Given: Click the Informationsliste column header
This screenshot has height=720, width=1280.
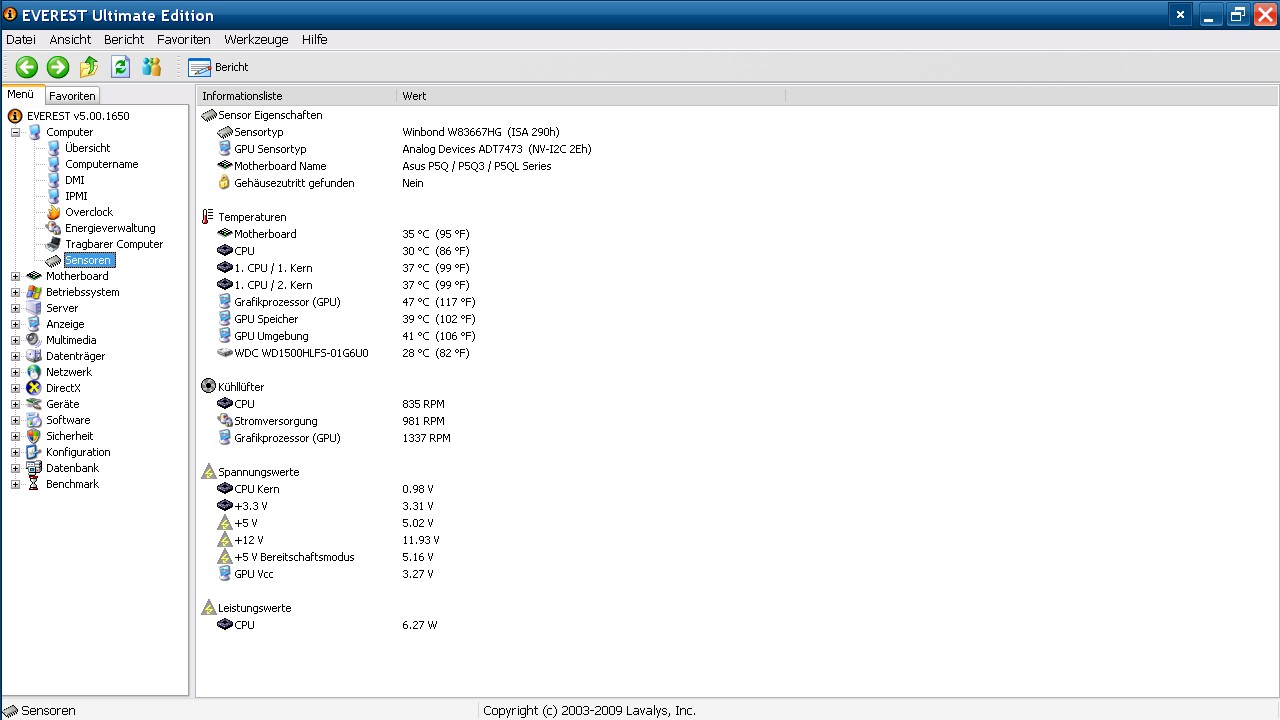Looking at the screenshot, I should click(x=297, y=96).
